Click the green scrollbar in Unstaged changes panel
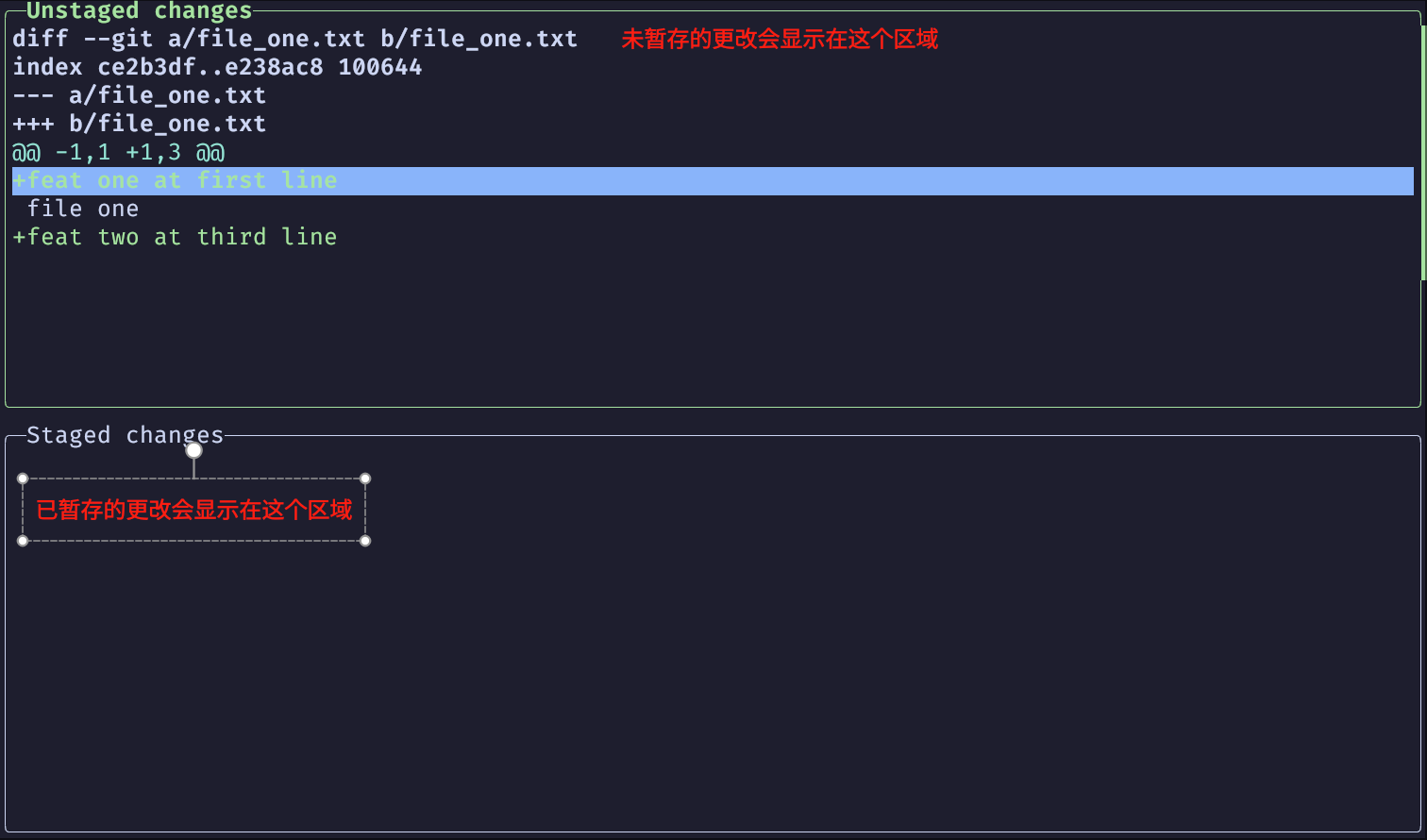Image resolution: width=1427 pixels, height=840 pixels. click(1422, 151)
